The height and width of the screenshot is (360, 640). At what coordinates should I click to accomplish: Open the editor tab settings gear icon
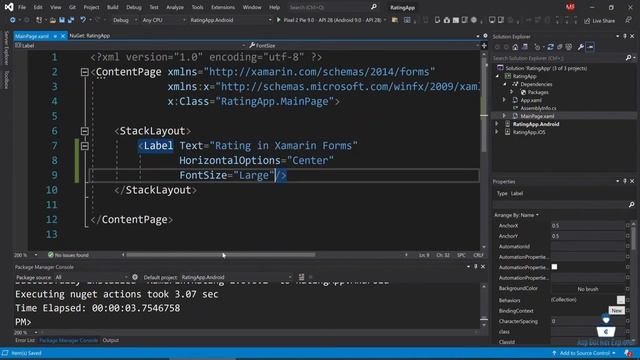[485, 36]
